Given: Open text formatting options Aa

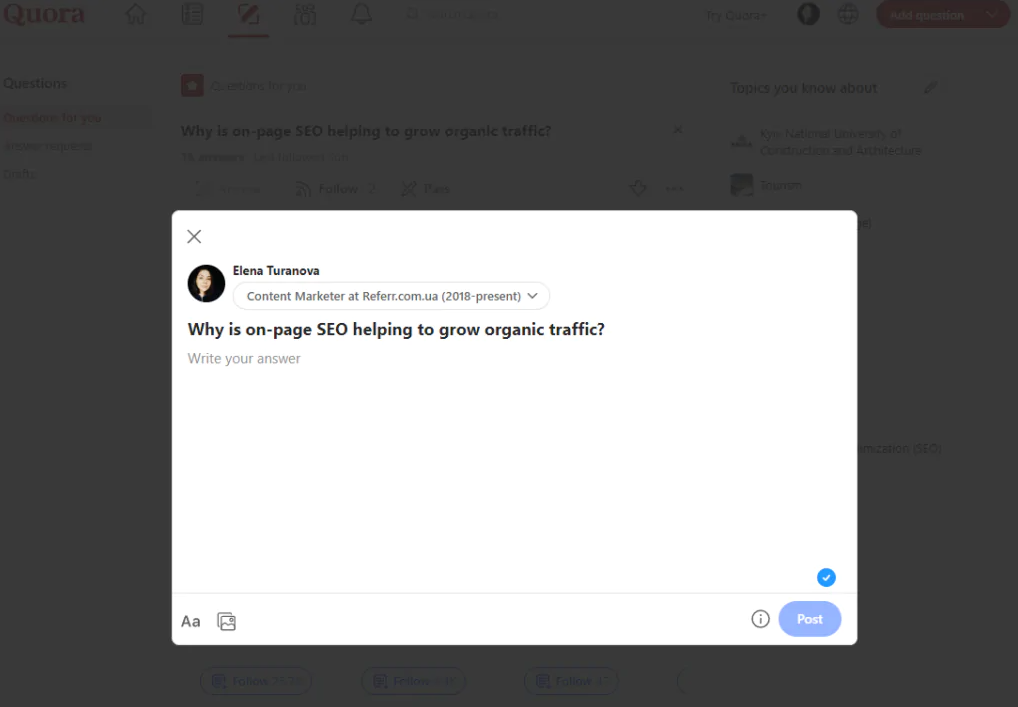Looking at the screenshot, I should click(190, 621).
